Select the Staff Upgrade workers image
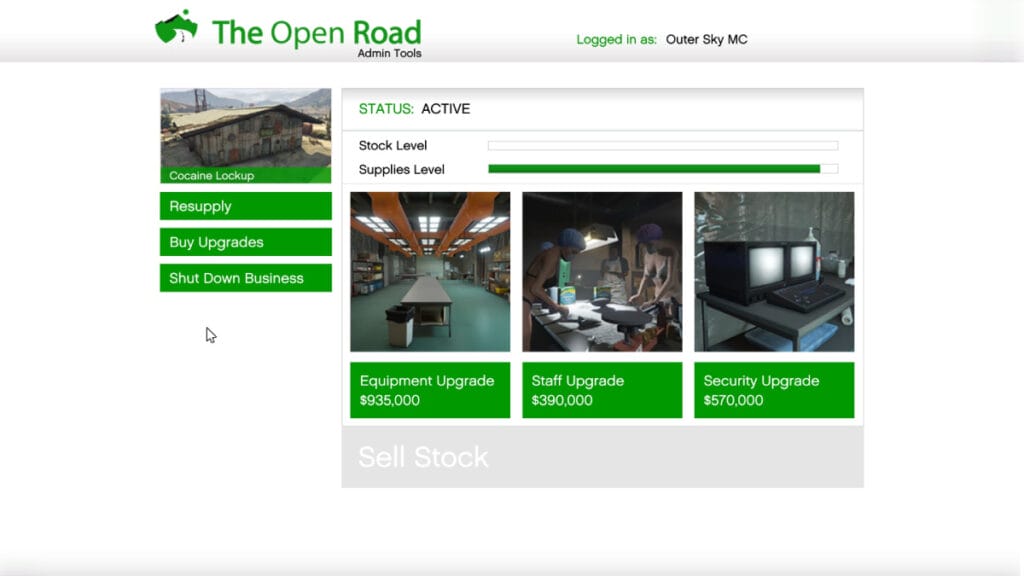 coord(602,272)
